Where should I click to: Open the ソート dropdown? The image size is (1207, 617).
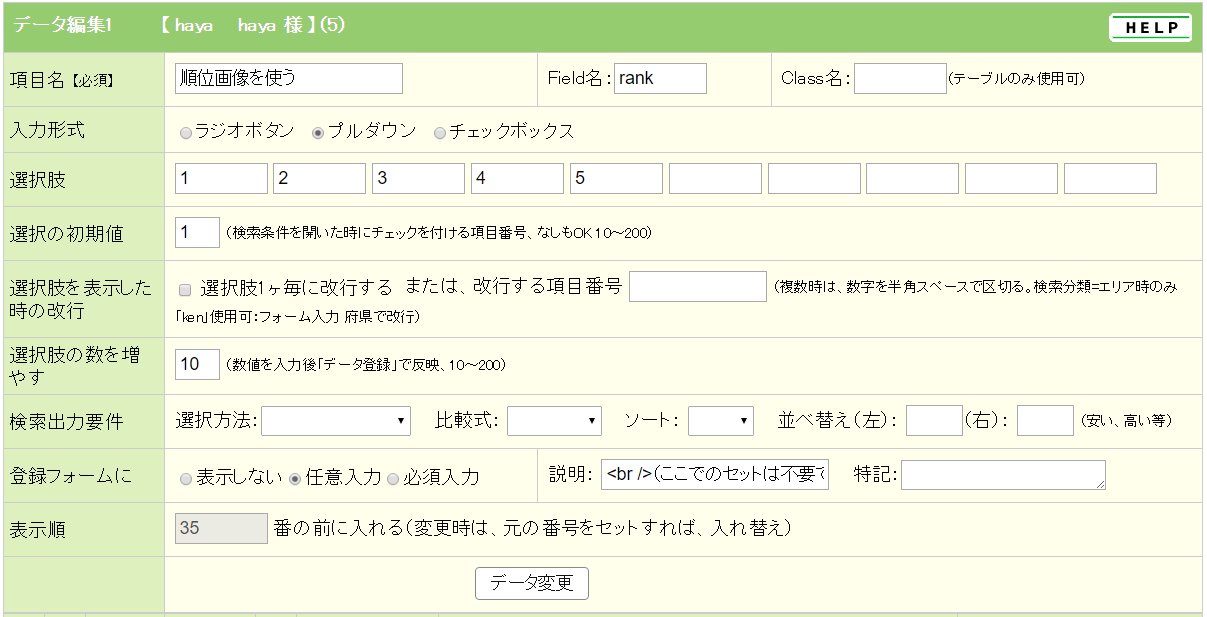tap(720, 421)
